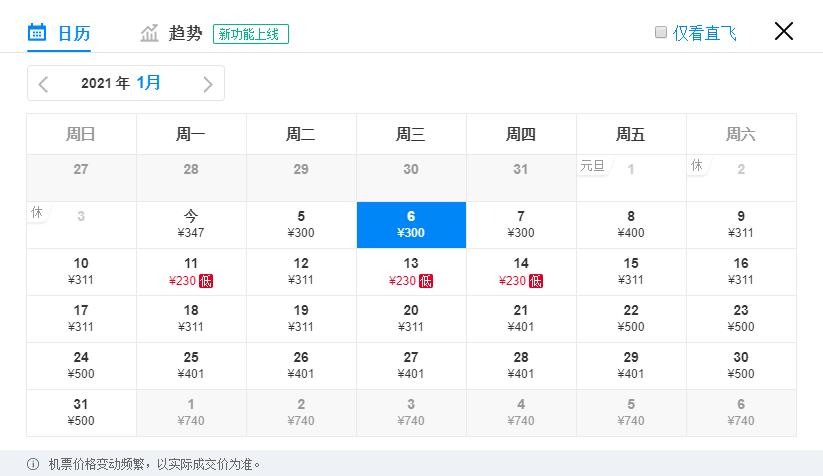Select January 16 priced ¥311

(x=741, y=272)
